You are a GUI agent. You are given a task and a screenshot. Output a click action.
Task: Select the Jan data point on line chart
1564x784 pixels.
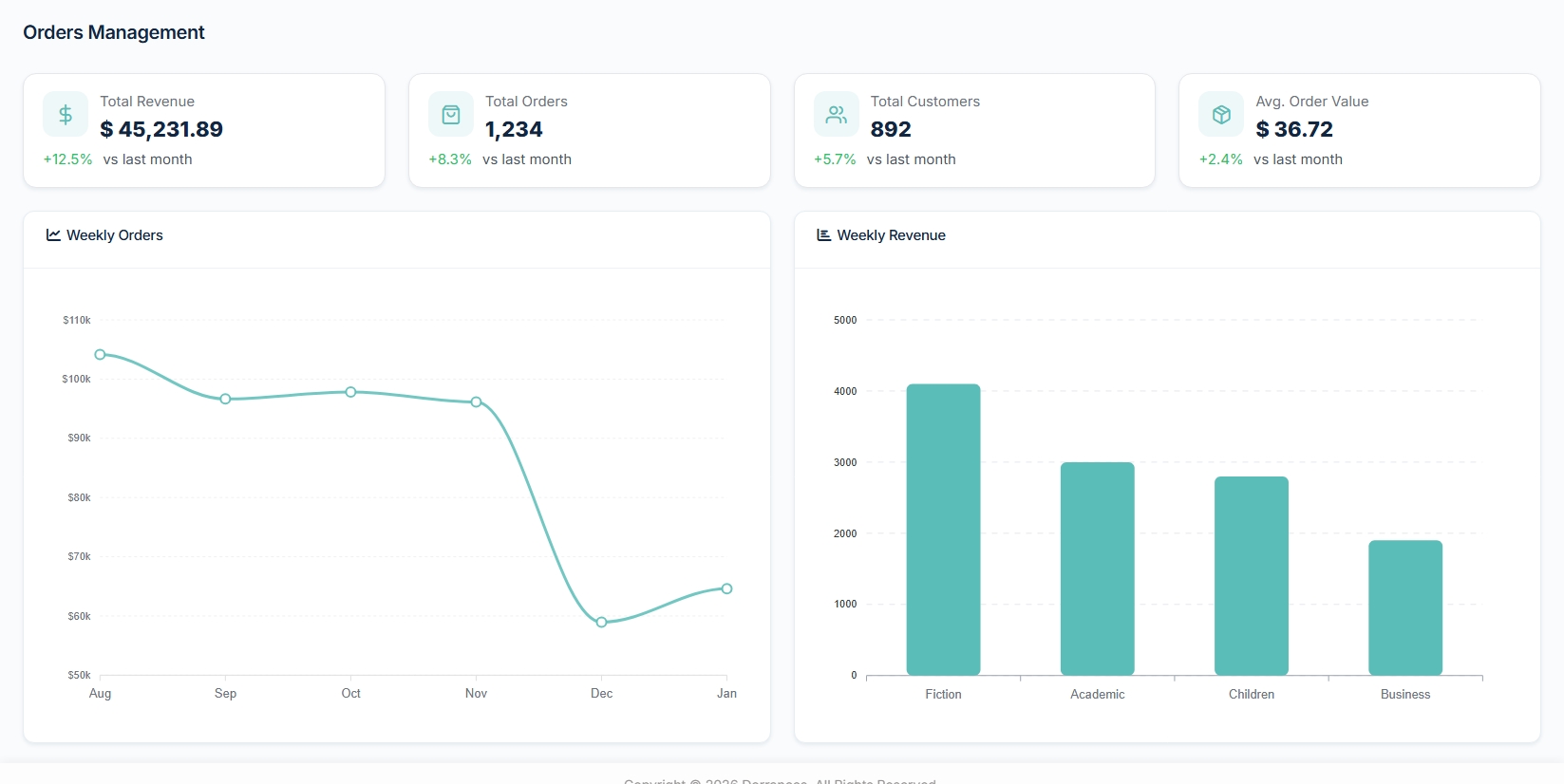click(x=726, y=588)
